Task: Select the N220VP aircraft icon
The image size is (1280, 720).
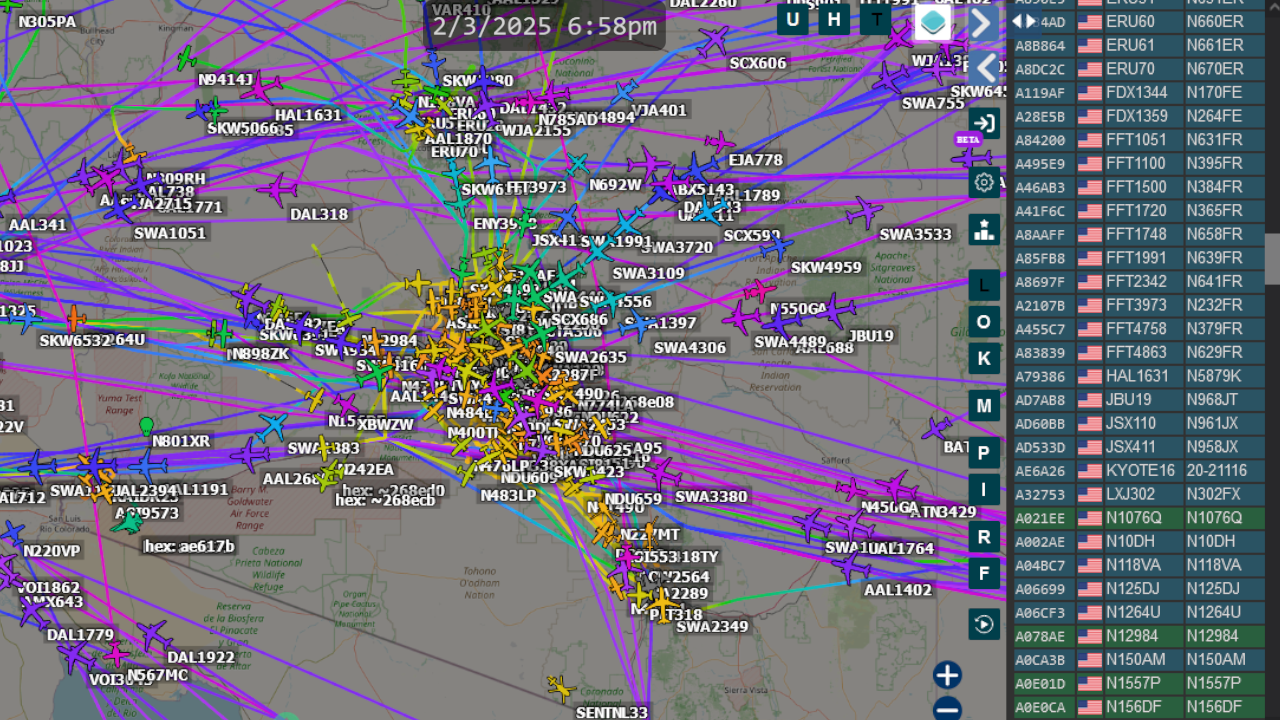Action: click(13, 534)
